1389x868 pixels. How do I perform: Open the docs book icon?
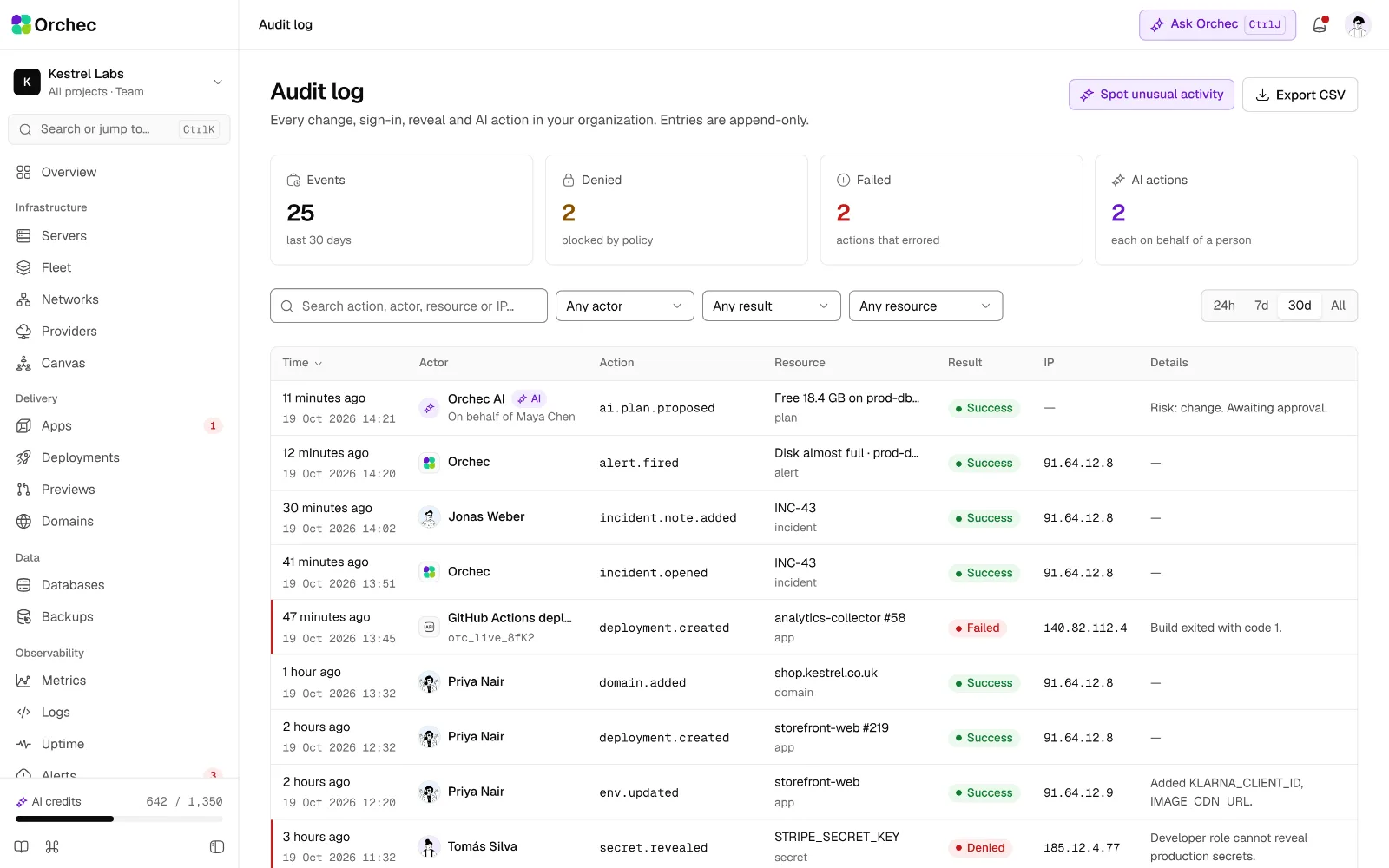point(22,847)
